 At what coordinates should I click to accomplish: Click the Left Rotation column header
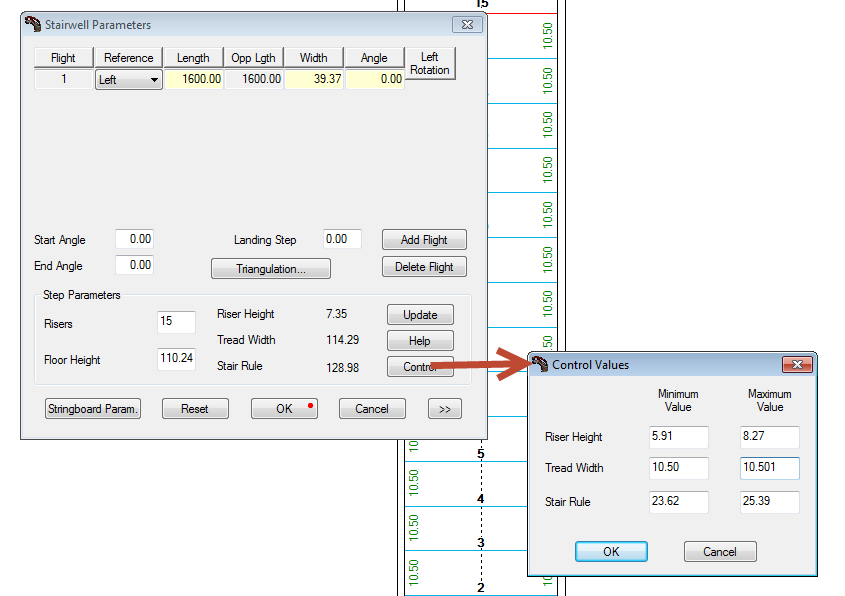point(430,64)
